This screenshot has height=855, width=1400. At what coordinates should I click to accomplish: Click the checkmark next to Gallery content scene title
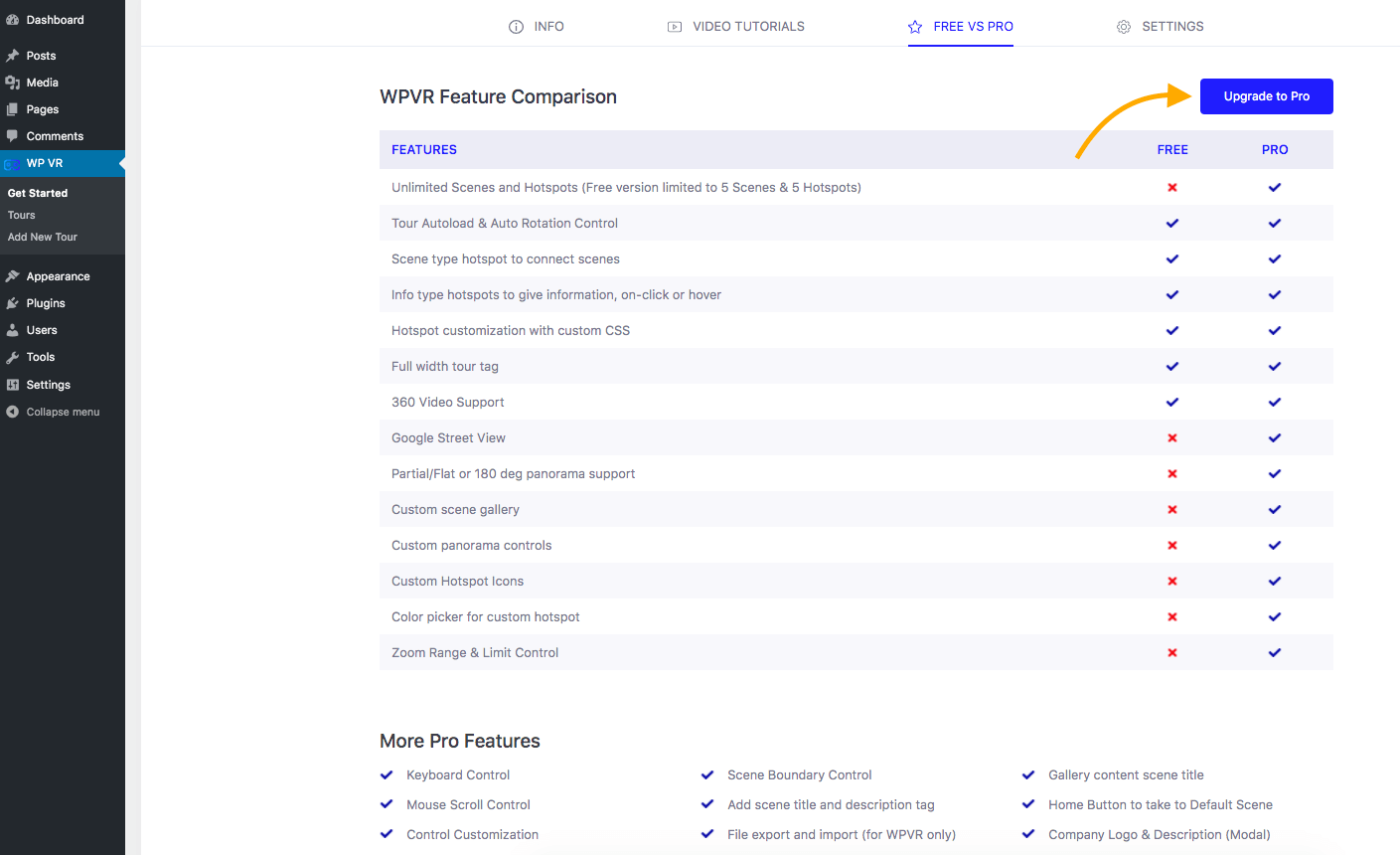pos(1028,774)
